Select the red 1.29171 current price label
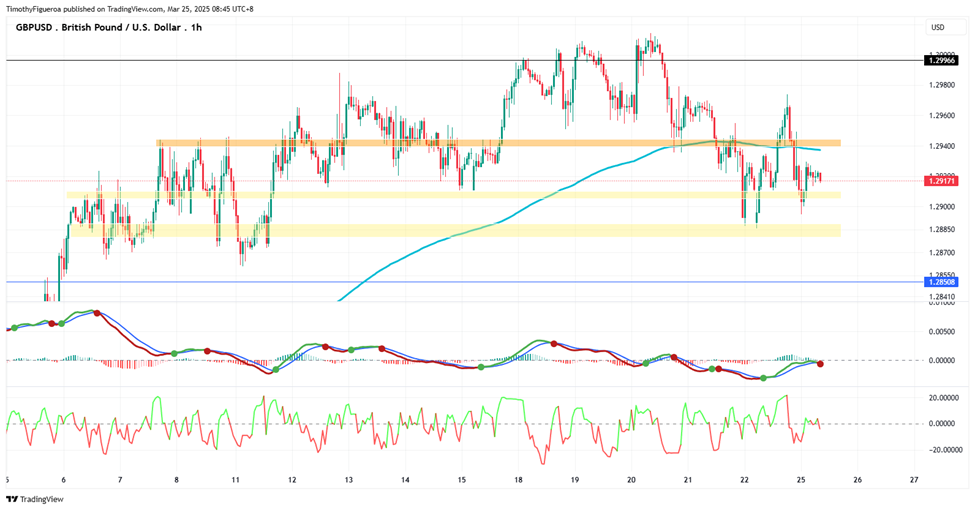The image size is (975, 510). (x=941, y=181)
